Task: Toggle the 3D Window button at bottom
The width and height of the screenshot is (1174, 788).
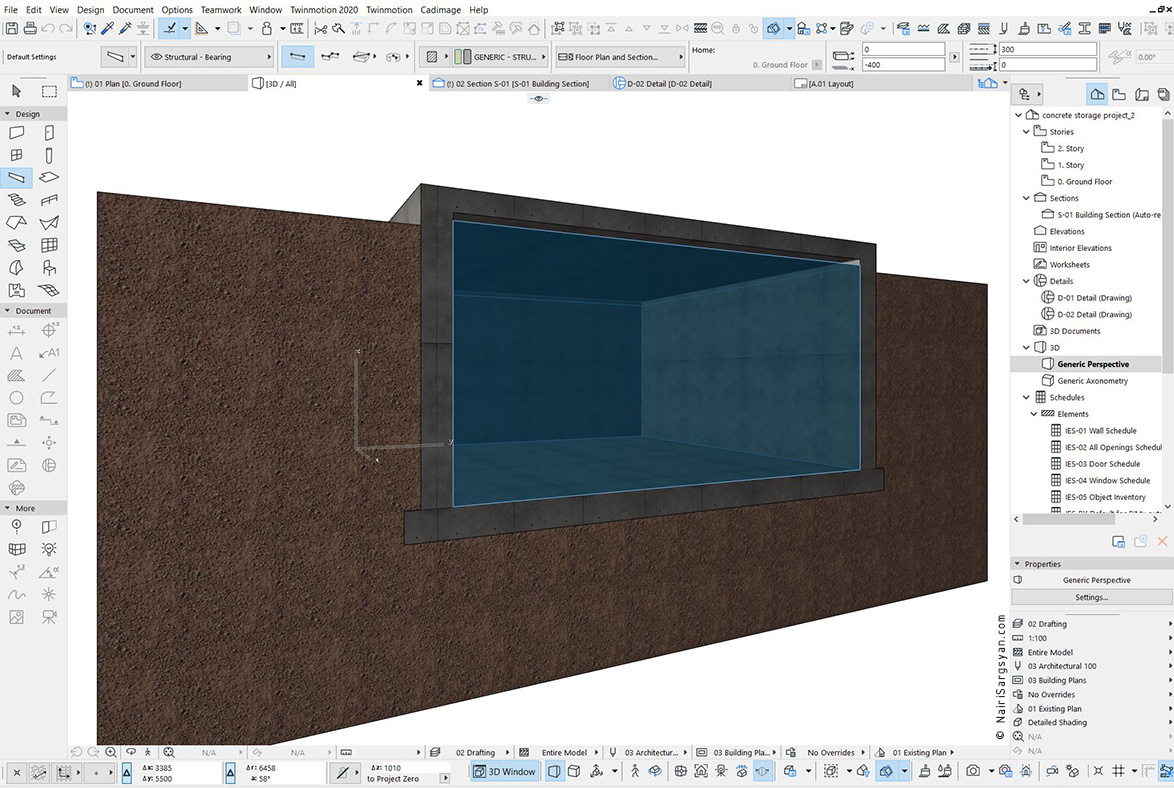Action: coord(505,771)
